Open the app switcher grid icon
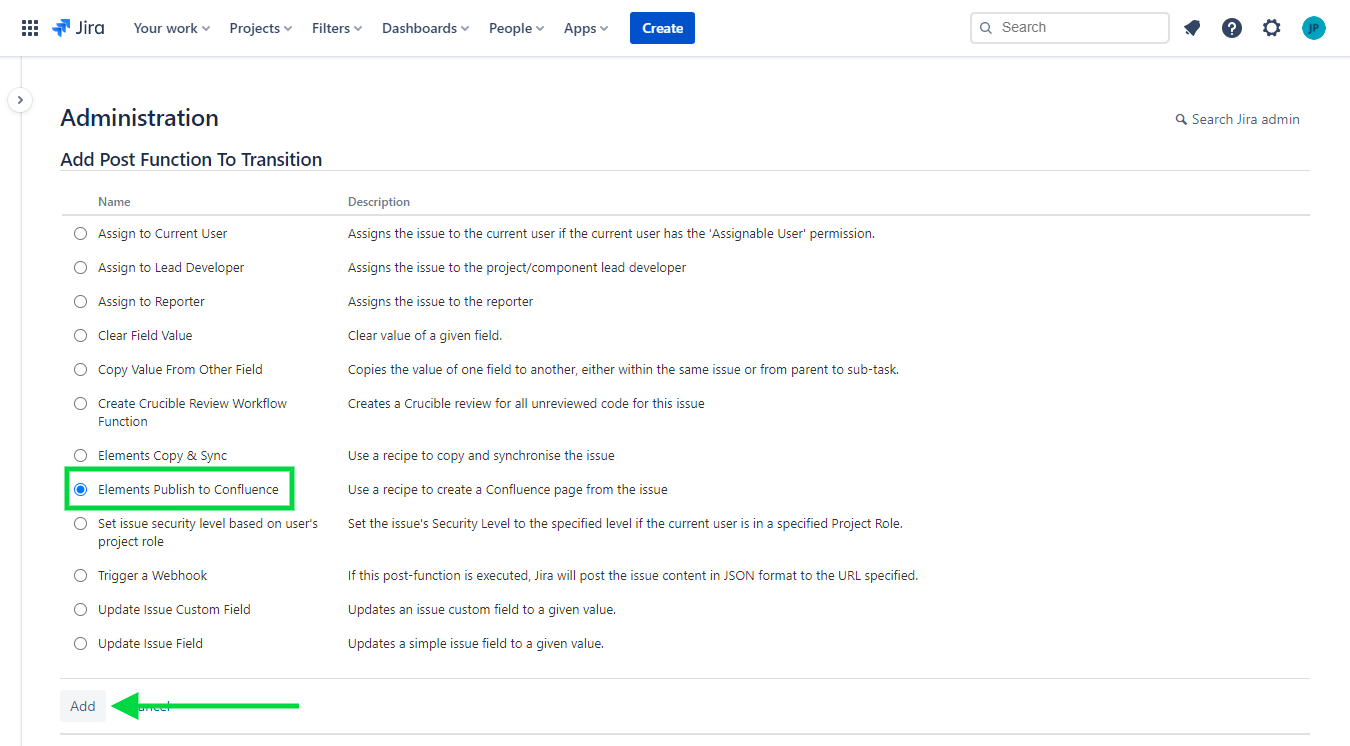Screen dimensions: 1350x746 [x=30, y=28]
